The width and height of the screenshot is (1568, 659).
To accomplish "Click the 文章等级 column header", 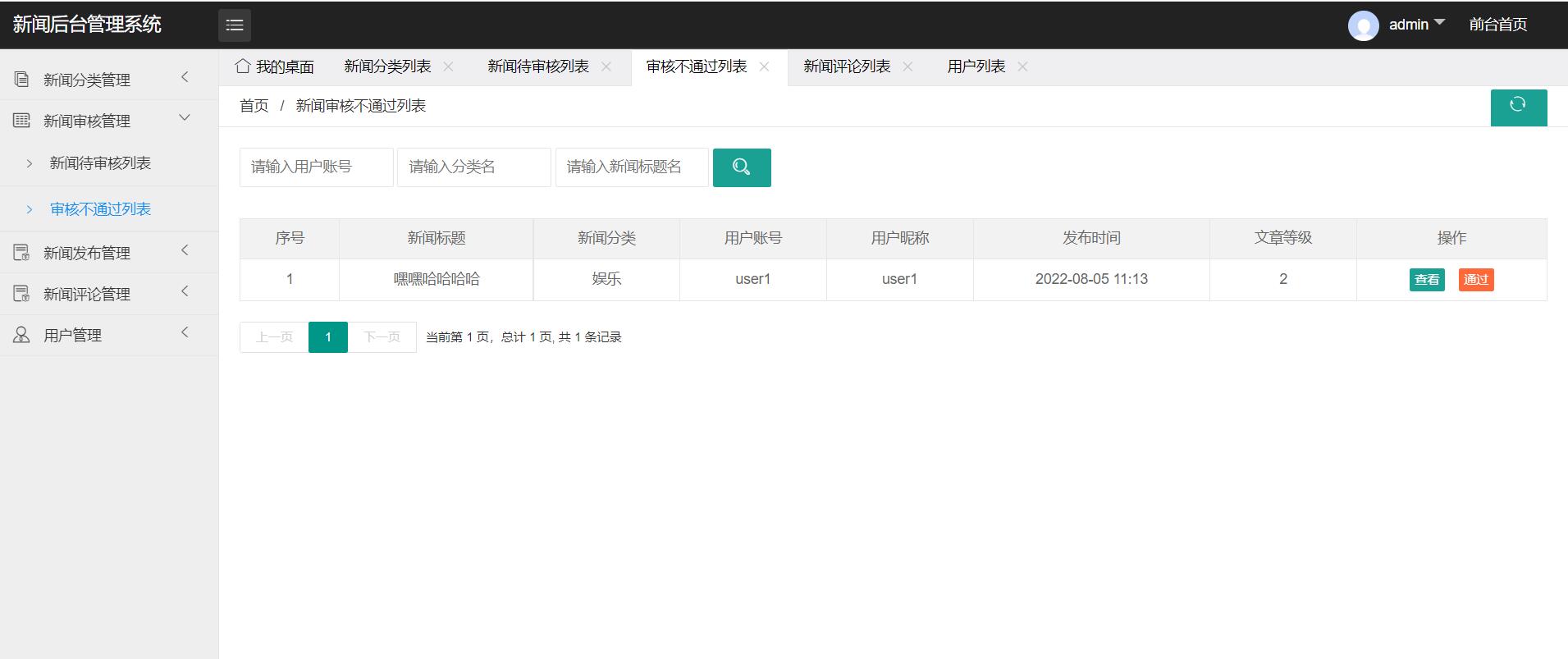I will pyautogui.click(x=1283, y=238).
